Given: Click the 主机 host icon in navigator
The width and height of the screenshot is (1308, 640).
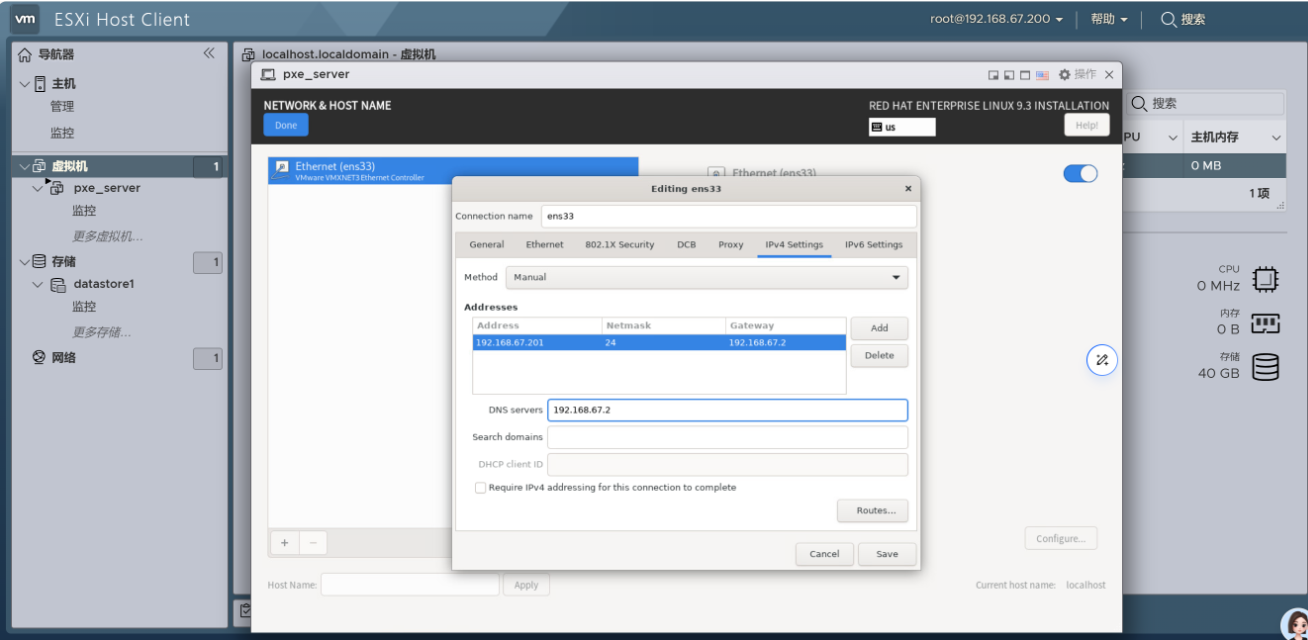Looking at the screenshot, I should point(40,84).
